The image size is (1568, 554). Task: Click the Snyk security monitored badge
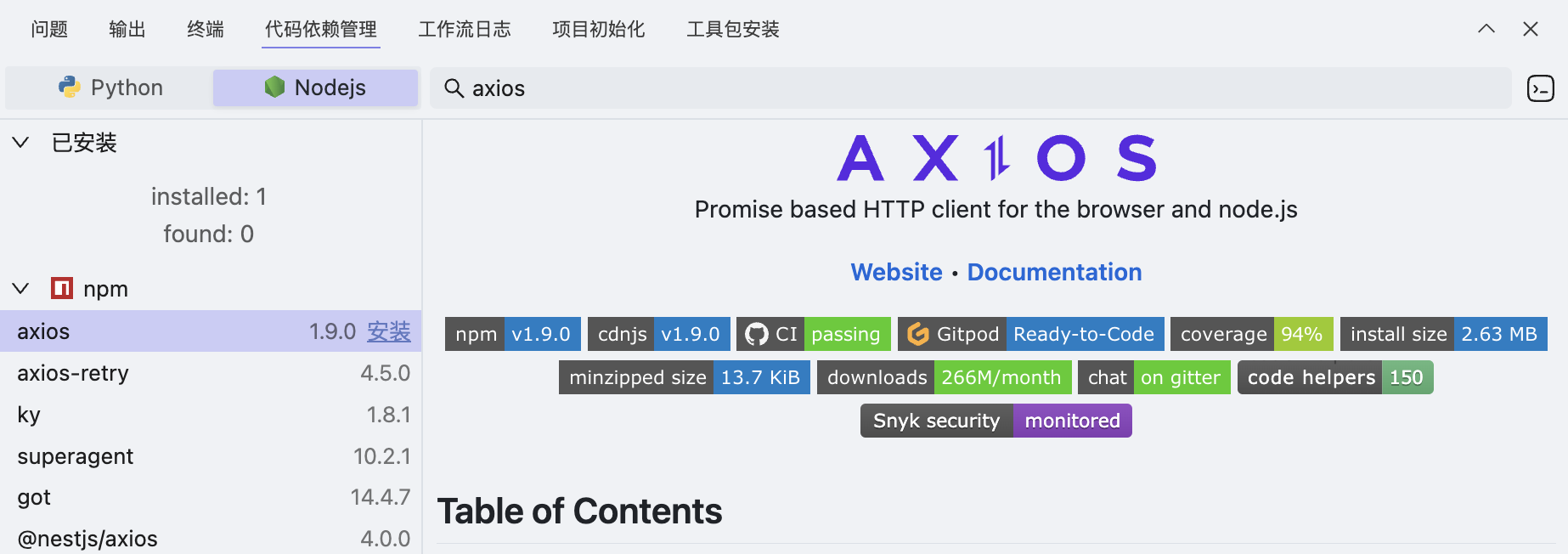[996, 421]
